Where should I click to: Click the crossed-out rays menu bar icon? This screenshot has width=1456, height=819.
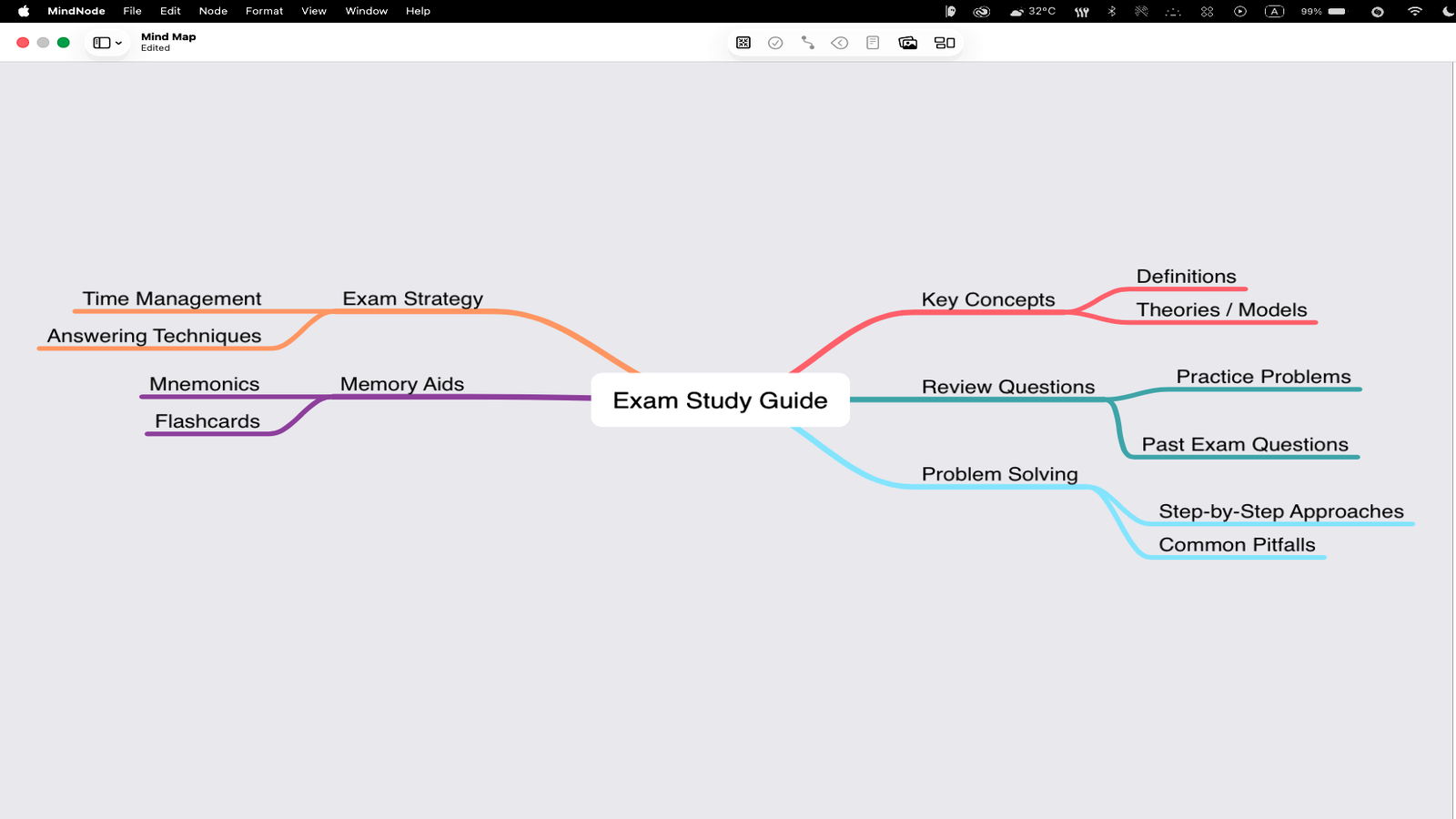pyautogui.click(x=1141, y=11)
